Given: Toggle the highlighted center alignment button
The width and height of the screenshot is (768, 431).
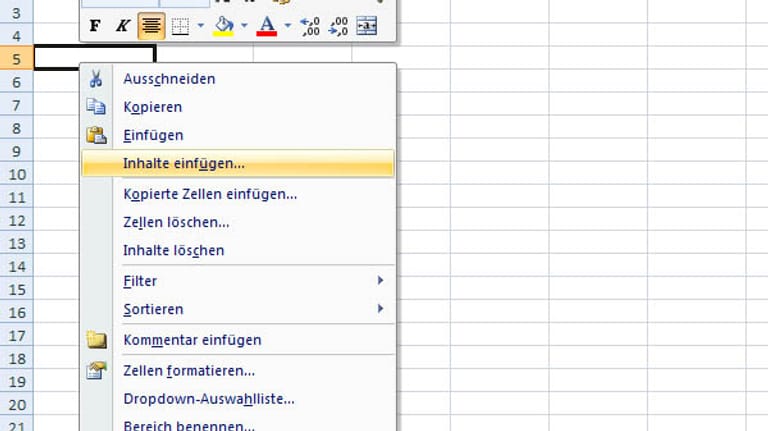Looking at the screenshot, I should (151, 26).
